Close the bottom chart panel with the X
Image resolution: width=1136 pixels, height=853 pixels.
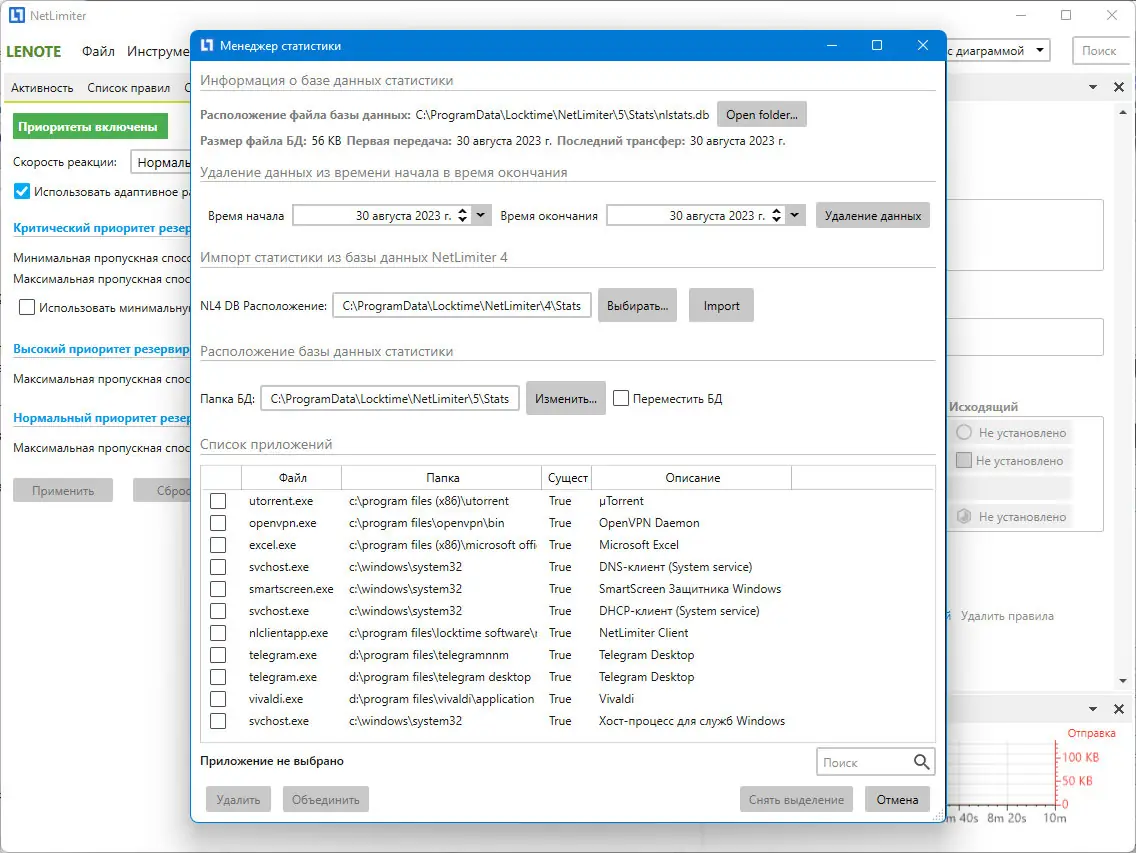[x=1119, y=709]
